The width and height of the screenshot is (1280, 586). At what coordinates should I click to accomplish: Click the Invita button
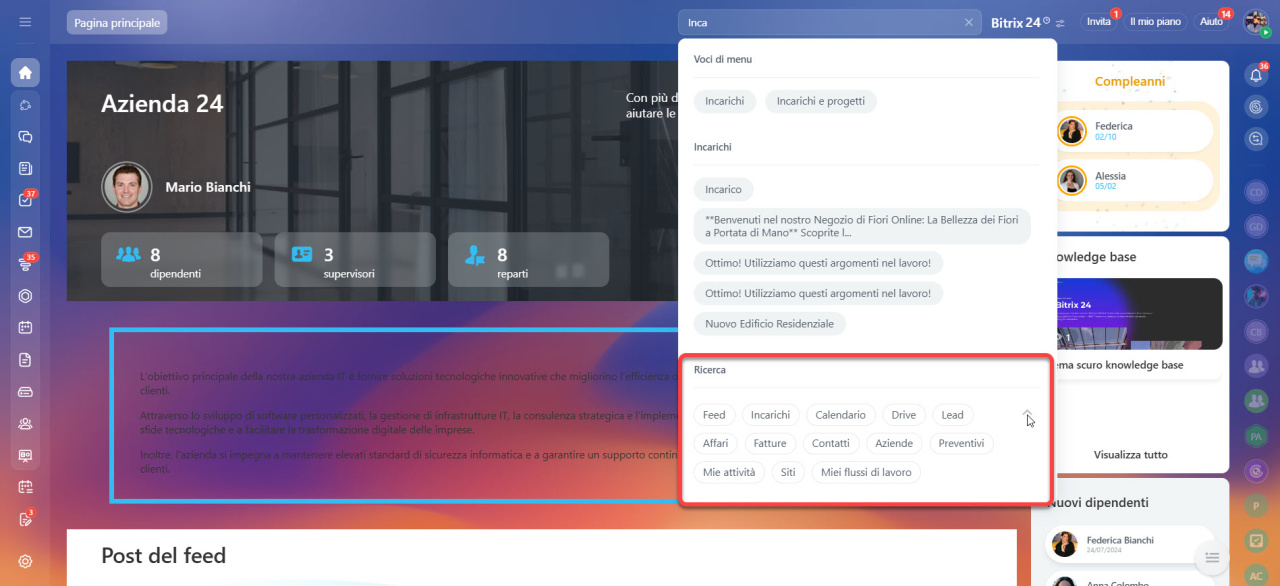click(x=1099, y=22)
